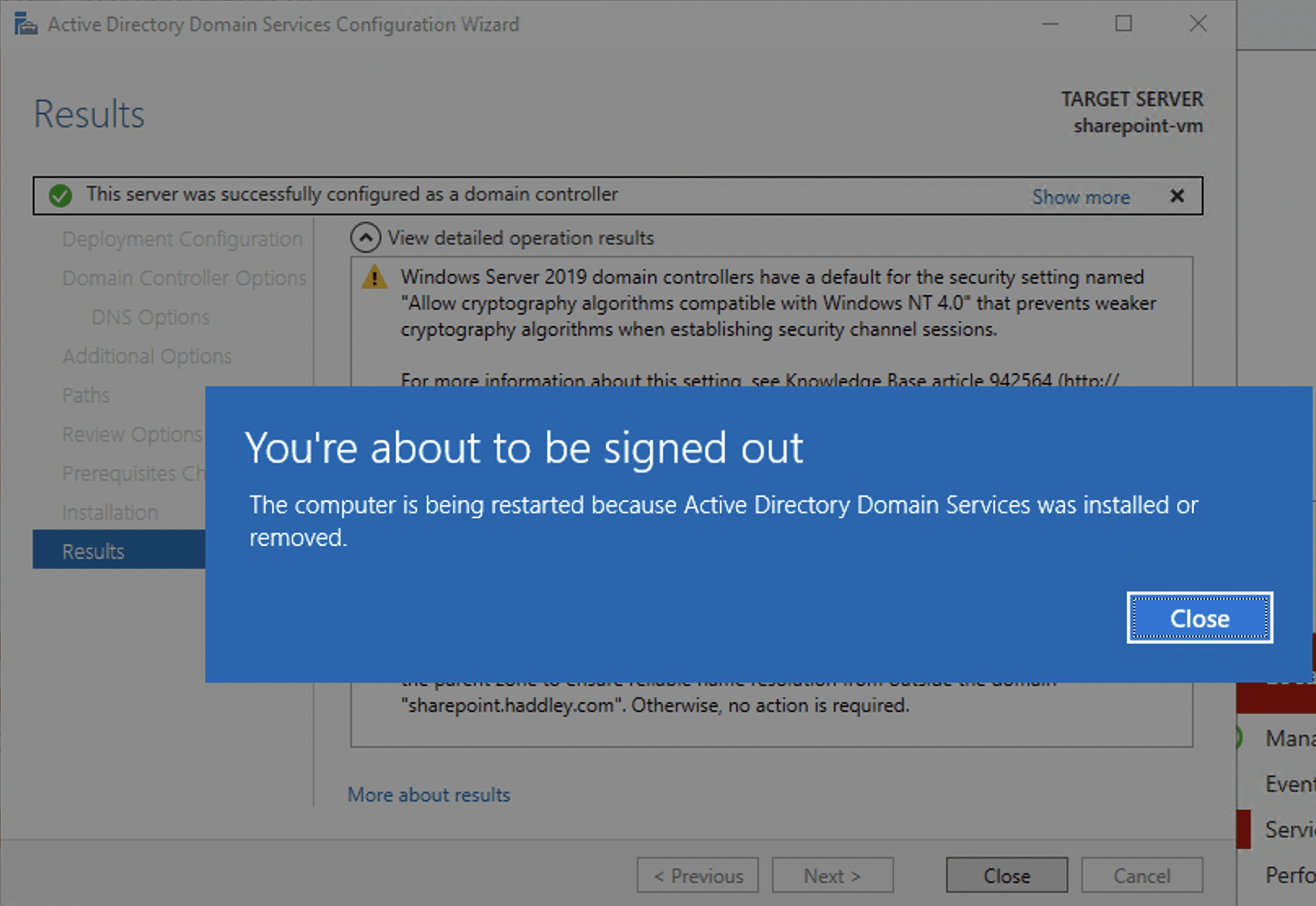The height and width of the screenshot is (906, 1316).
Task: Close the wizard window with X
Action: (1198, 24)
